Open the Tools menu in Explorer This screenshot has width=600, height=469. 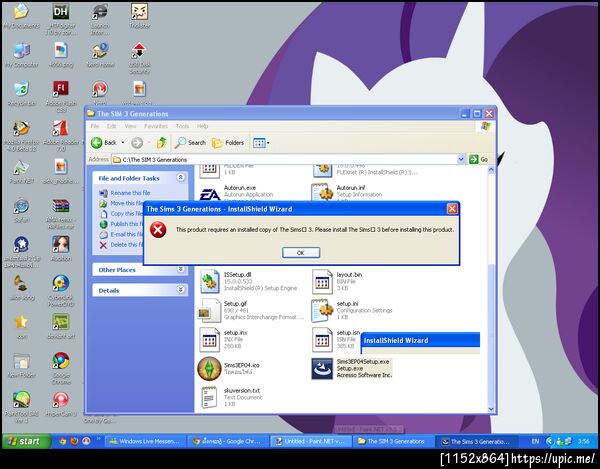point(182,126)
